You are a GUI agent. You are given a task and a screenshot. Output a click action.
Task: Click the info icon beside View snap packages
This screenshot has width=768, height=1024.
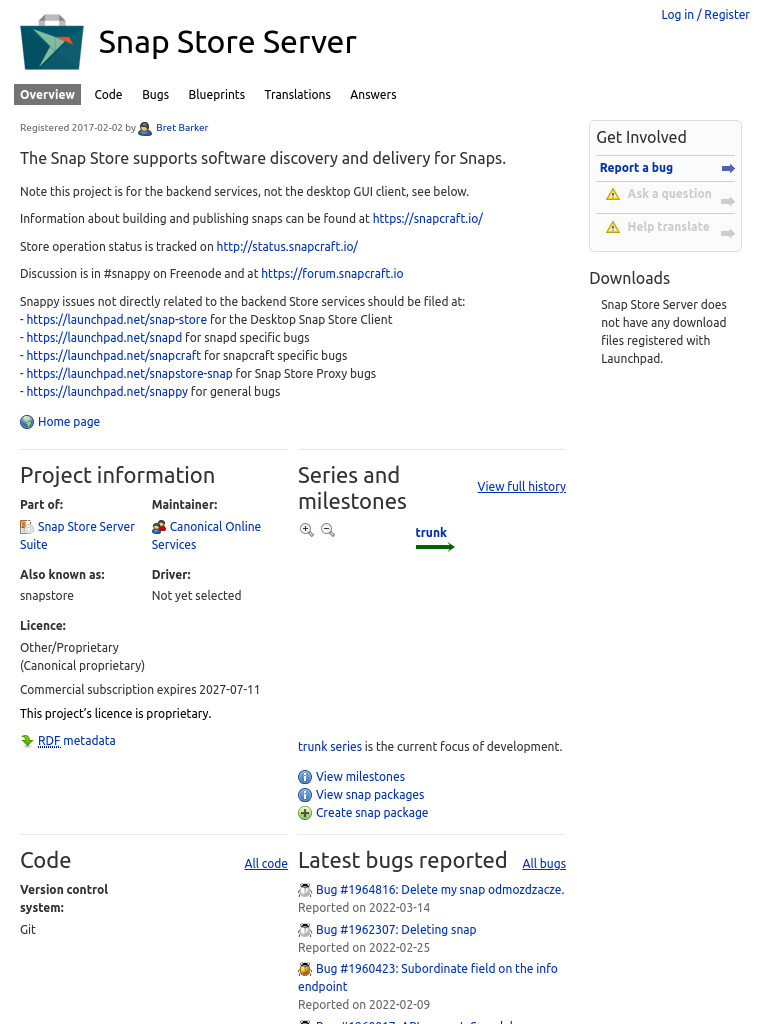(x=305, y=795)
